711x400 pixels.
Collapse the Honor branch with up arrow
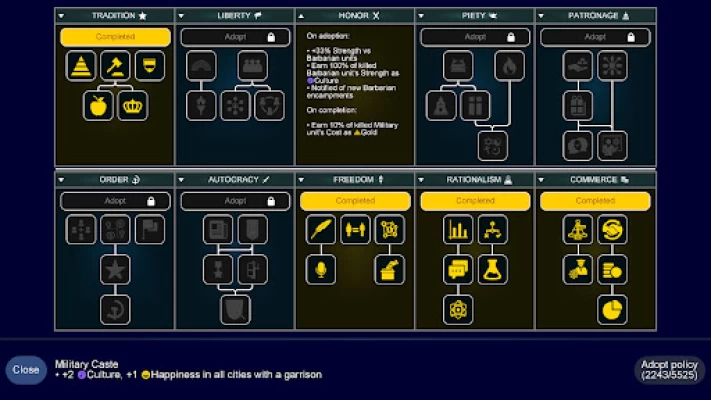(301, 16)
